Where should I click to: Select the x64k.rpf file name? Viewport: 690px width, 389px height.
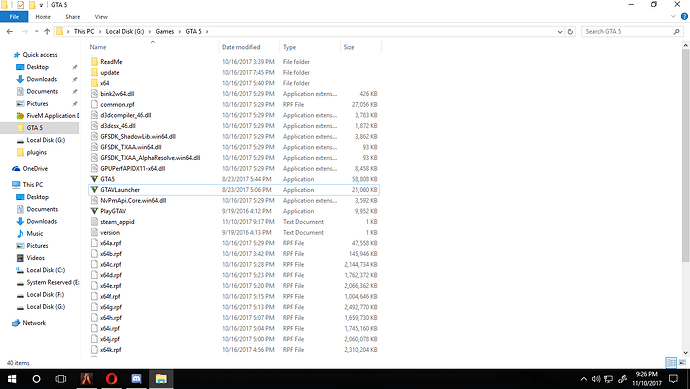click(110, 350)
